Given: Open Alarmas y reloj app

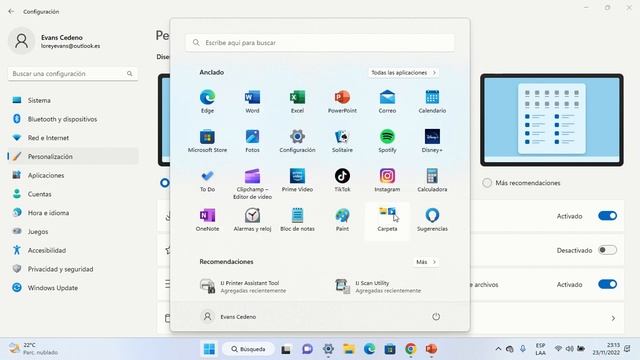Looking at the screenshot, I should [x=252, y=220].
